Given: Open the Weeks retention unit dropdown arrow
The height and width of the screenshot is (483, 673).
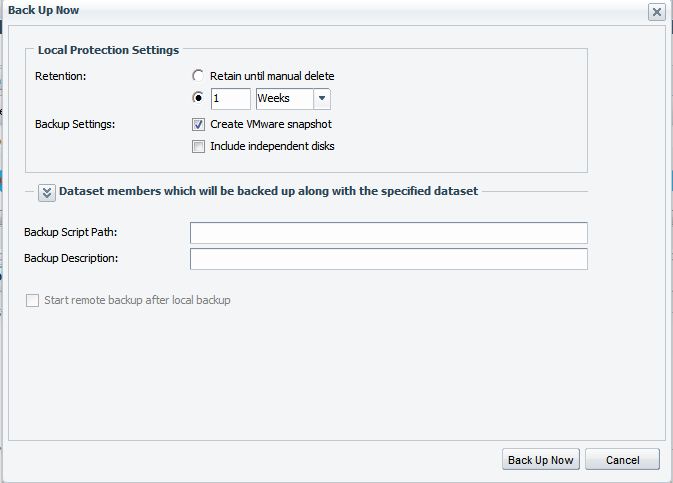Looking at the screenshot, I should pyautogui.click(x=321, y=99).
